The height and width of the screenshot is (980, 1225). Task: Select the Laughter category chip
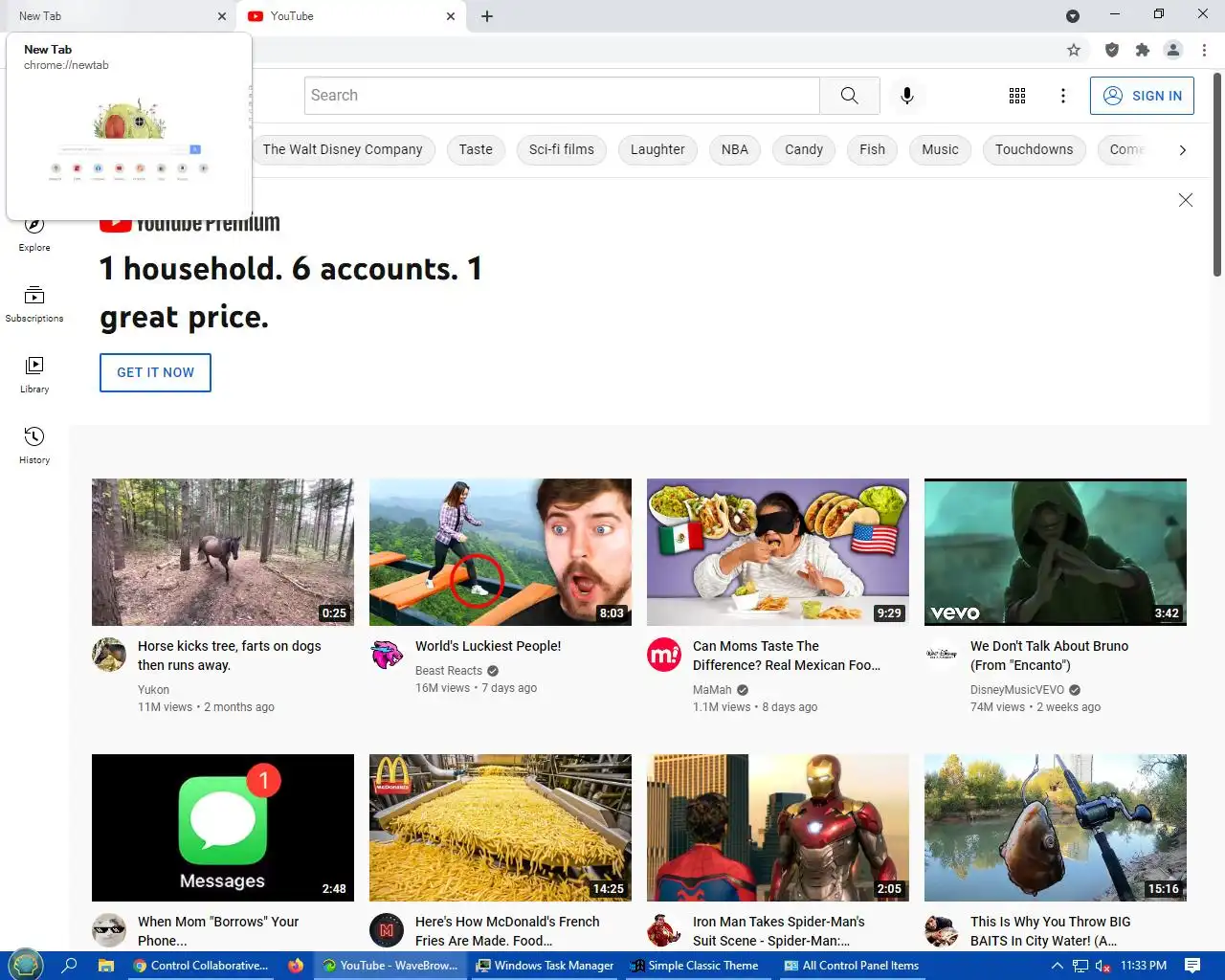pyautogui.click(x=657, y=150)
